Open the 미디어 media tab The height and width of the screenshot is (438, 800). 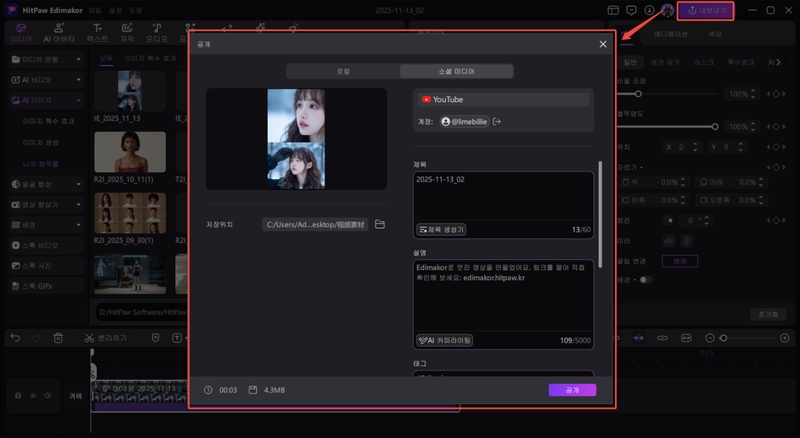(21, 33)
